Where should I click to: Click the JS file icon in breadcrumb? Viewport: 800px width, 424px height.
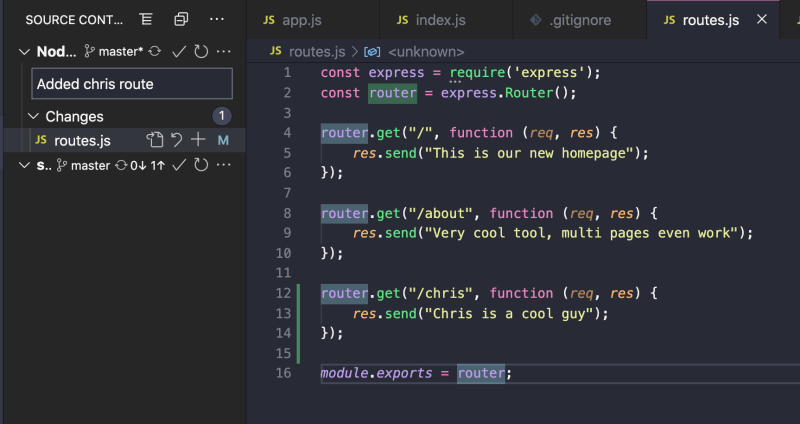click(x=276, y=51)
